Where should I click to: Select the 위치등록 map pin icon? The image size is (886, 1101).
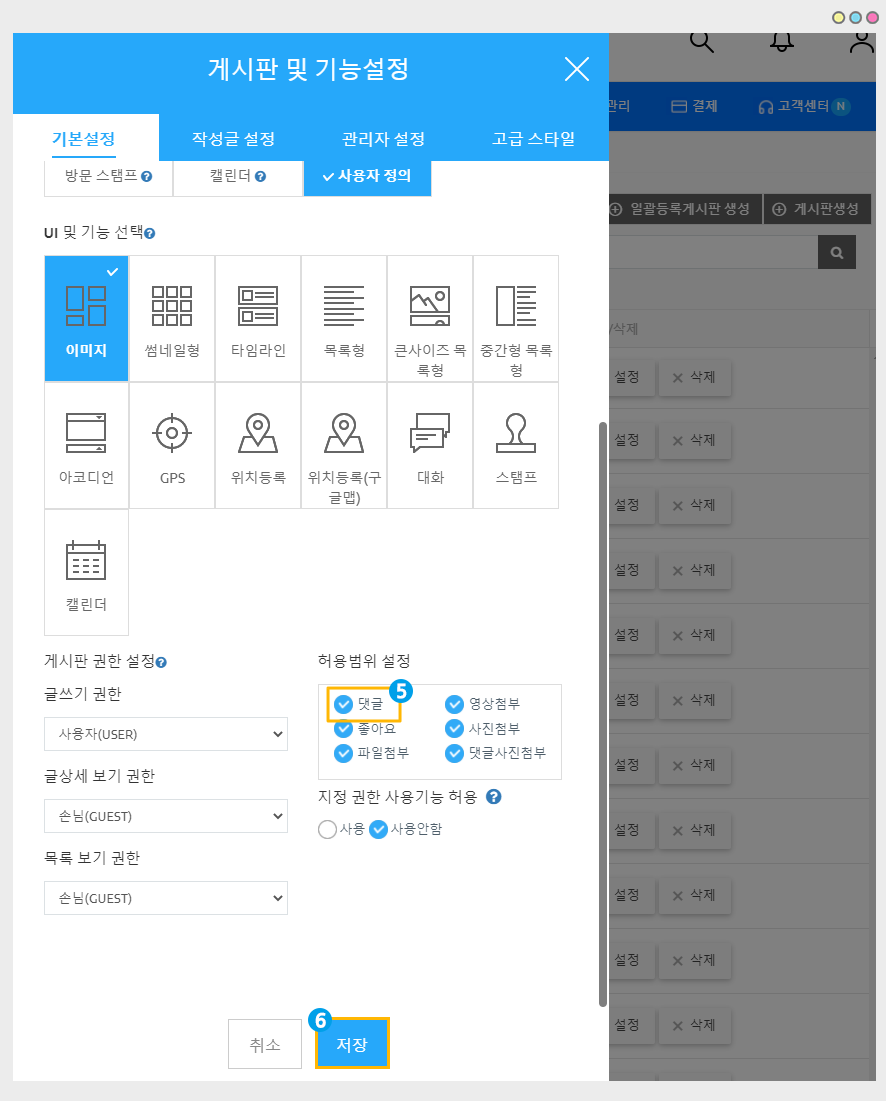[x=258, y=433]
